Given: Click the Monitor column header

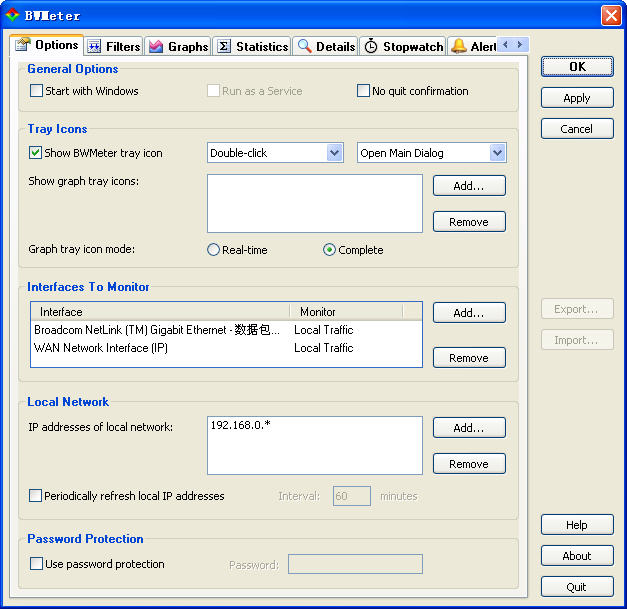Looking at the screenshot, I should [318, 312].
